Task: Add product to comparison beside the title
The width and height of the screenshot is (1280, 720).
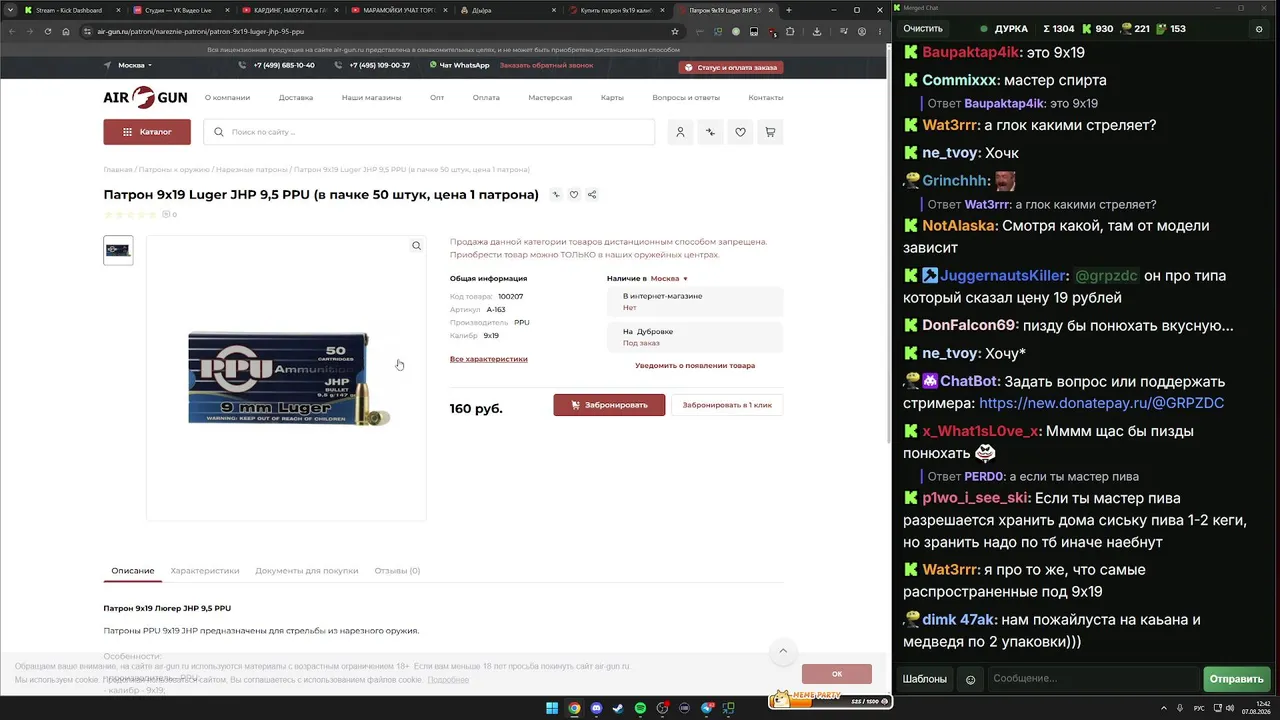Action: click(x=556, y=194)
